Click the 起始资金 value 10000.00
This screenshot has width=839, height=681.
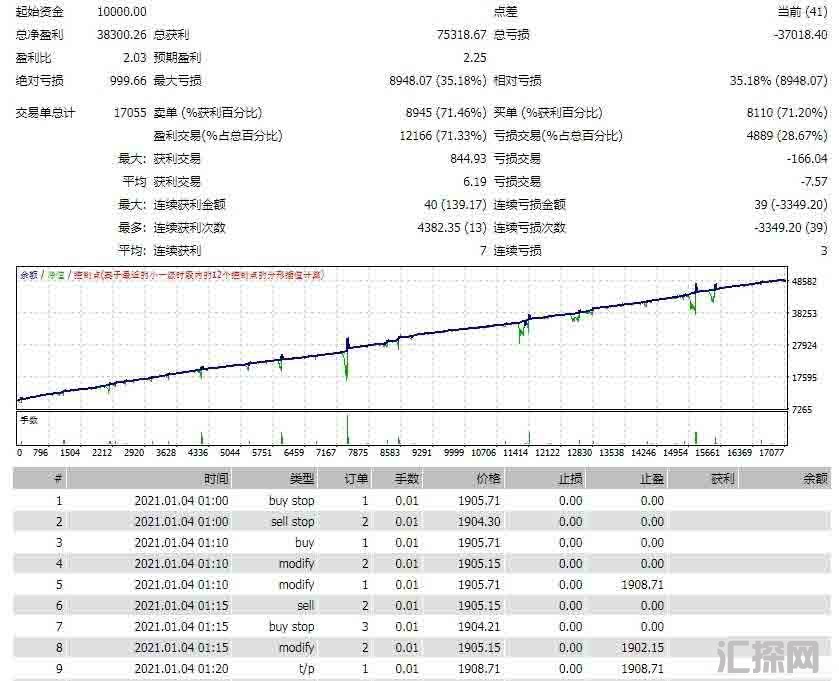[122, 11]
